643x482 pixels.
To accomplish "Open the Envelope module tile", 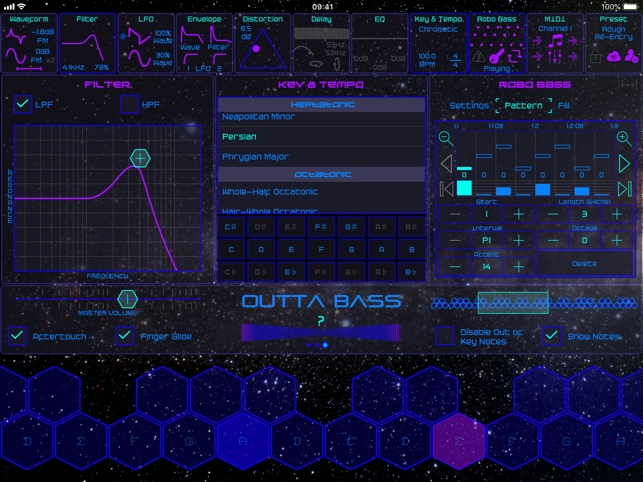I will coord(204,43).
